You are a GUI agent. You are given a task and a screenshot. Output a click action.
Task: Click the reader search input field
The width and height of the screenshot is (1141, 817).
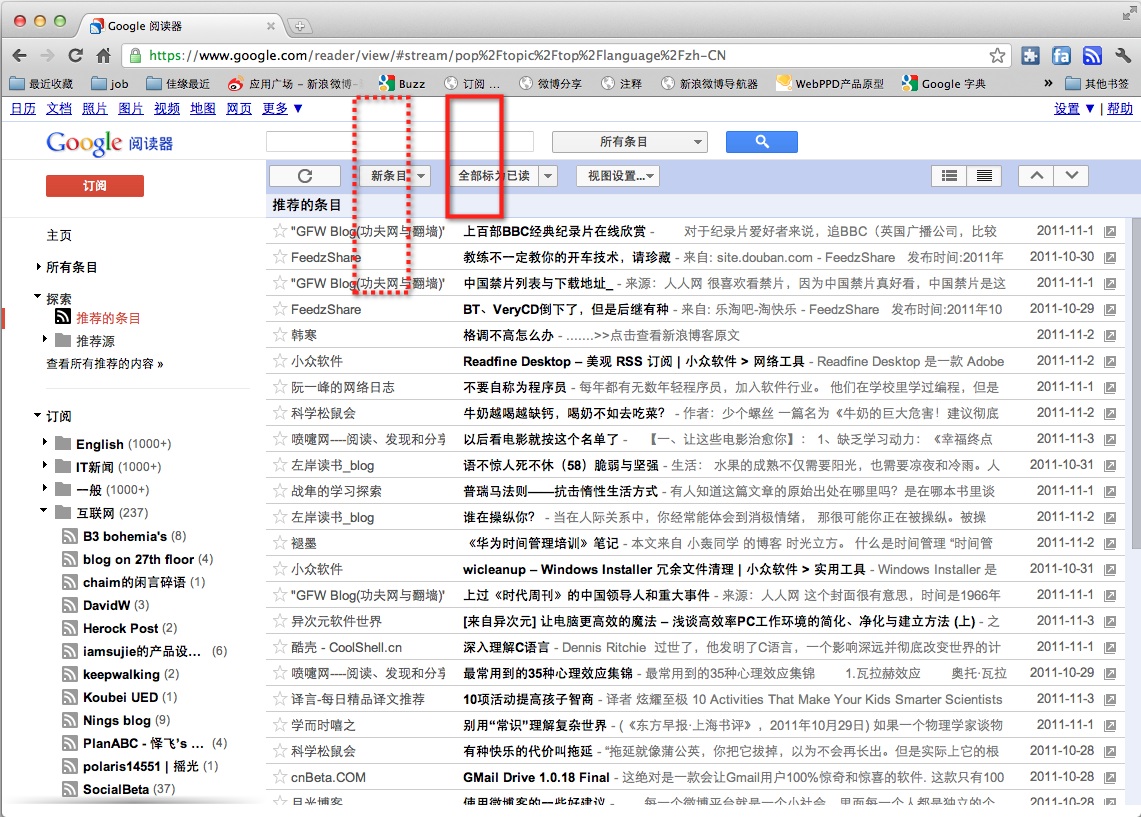[400, 142]
